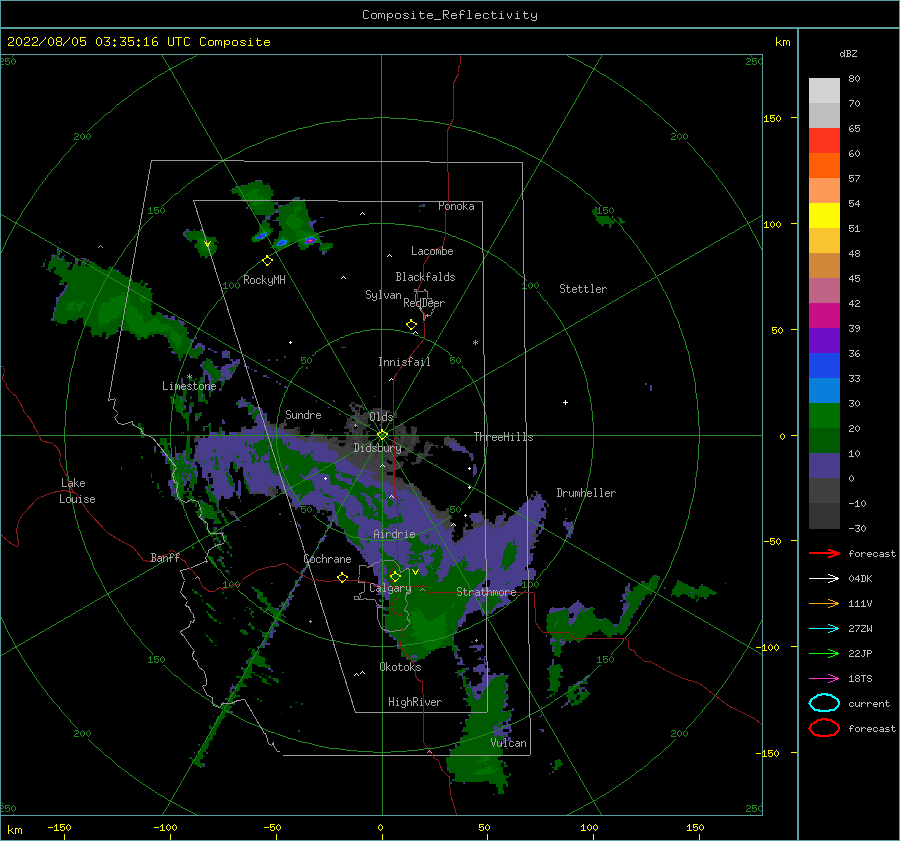This screenshot has height=841, width=900.
Task: Click the green 22JP arrow icon
Action: pyautogui.click(x=824, y=653)
